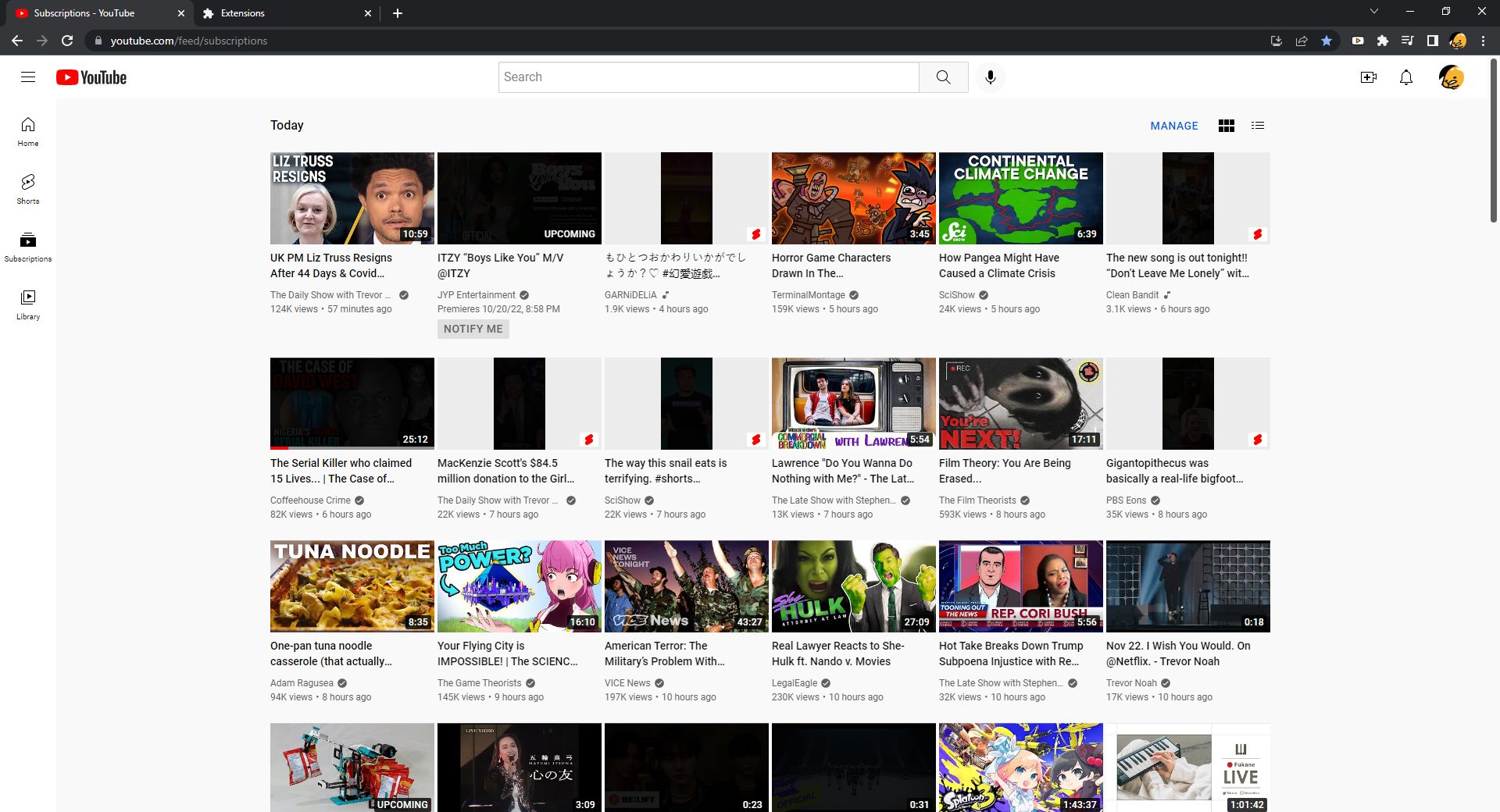This screenshot has width=1500, height=812.
Task: Go to Home in sidebar
Action: click(x=28, y=131)
